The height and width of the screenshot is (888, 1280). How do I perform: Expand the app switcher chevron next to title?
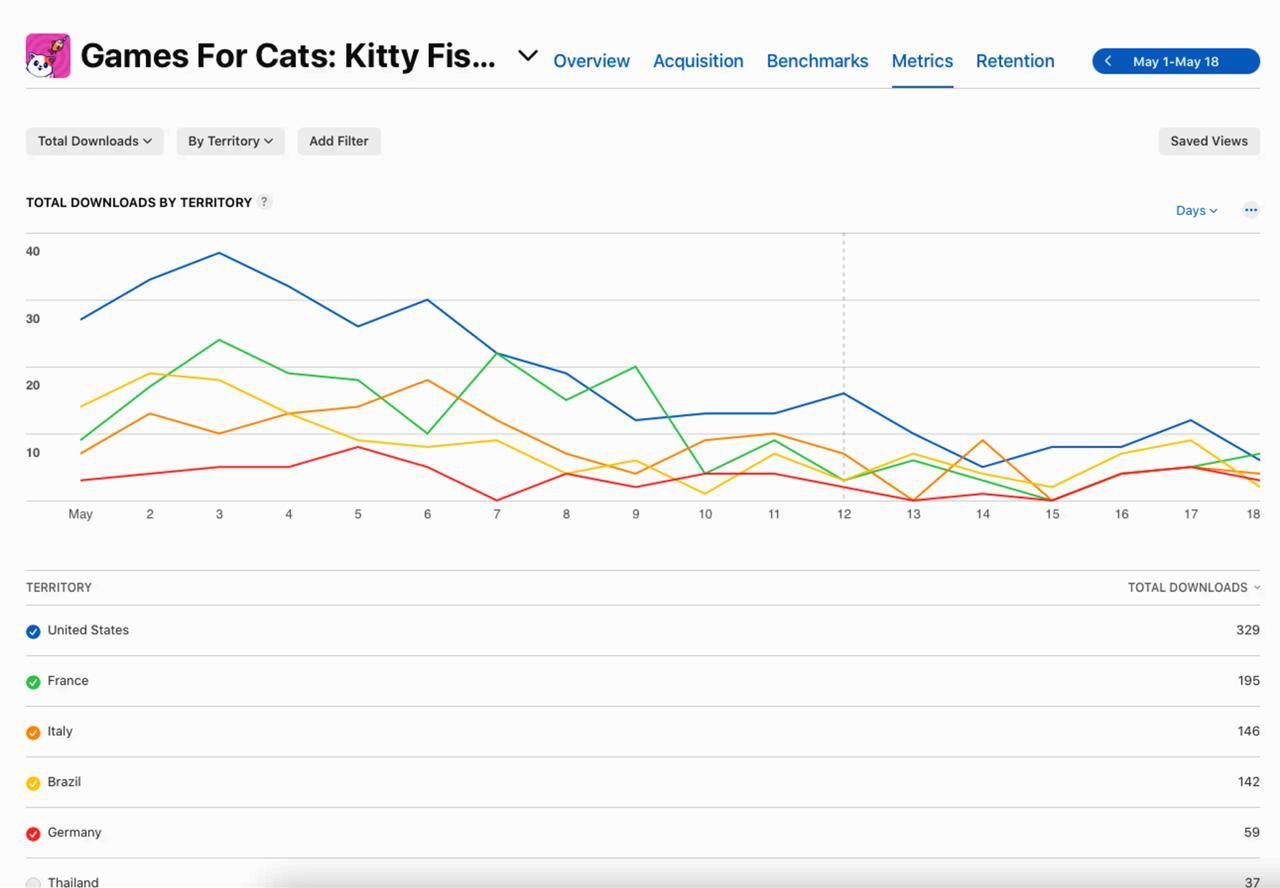click(x=527, y=56)
